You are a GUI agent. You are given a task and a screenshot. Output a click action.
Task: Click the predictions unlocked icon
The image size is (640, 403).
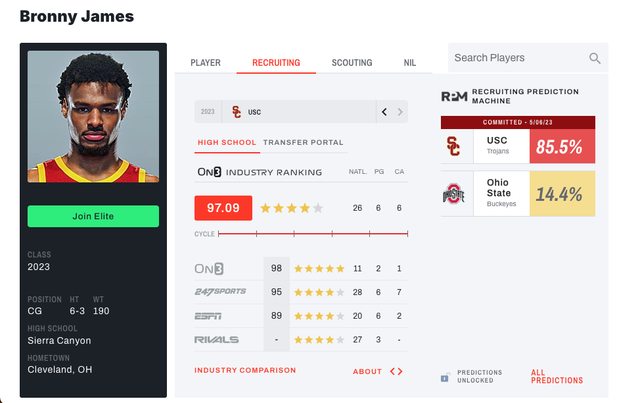tap(445, 377)
